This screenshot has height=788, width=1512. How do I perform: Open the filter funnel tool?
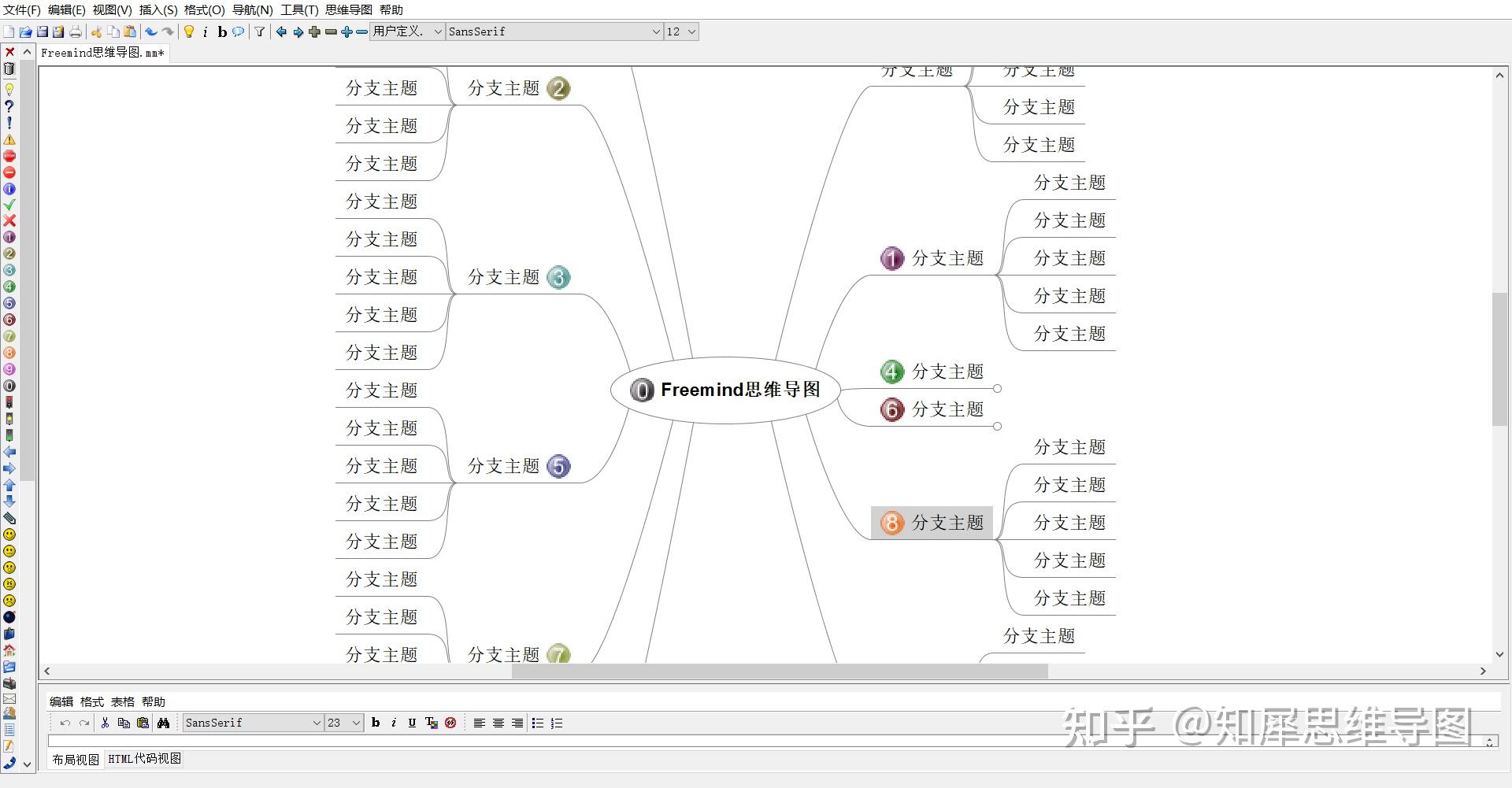pos(260,31)
